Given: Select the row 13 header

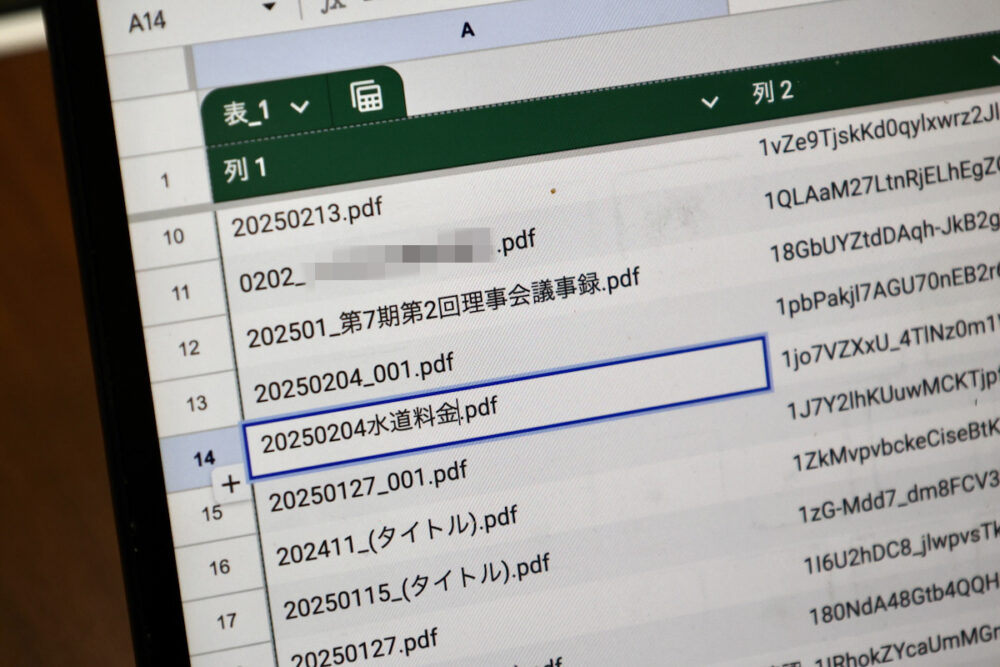Looking at the screenshot, I should click(x=196, y=403).
